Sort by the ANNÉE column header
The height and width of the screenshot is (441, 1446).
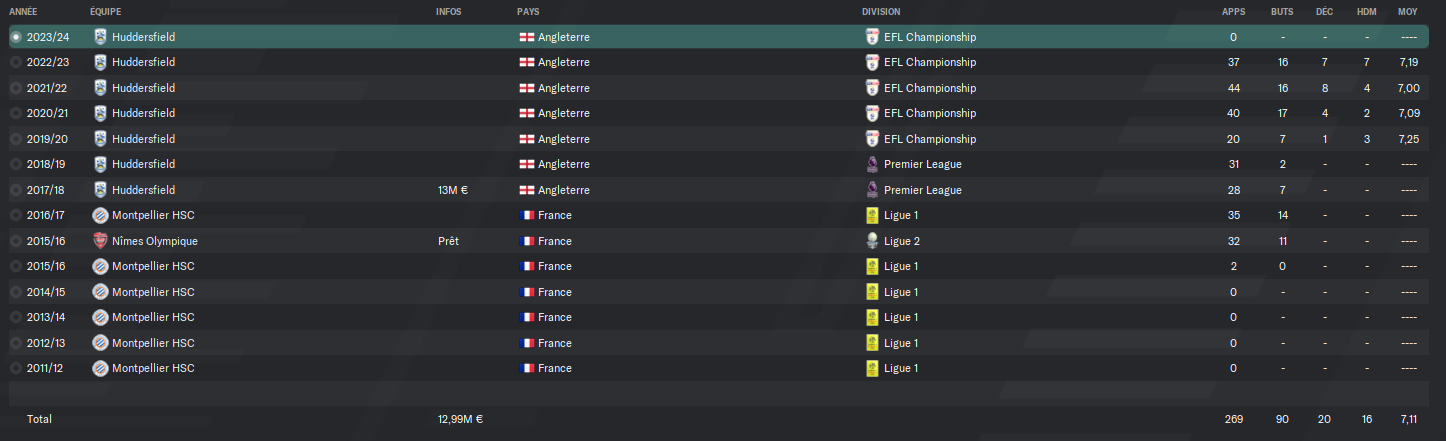tap(23, 12)
